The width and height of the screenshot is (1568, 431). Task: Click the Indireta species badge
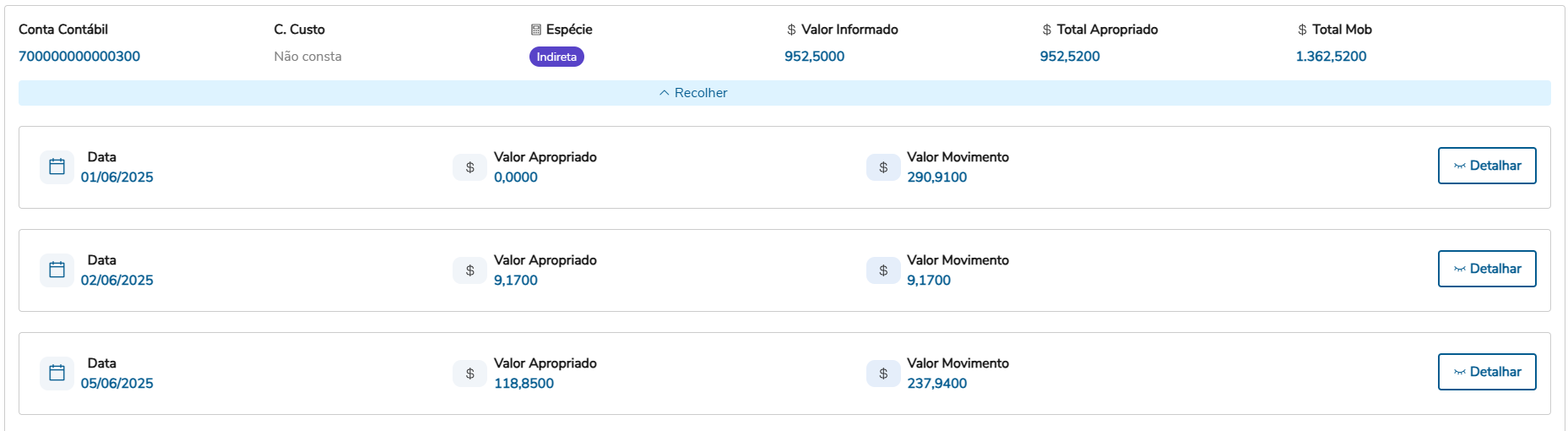(x=556, y=57)
